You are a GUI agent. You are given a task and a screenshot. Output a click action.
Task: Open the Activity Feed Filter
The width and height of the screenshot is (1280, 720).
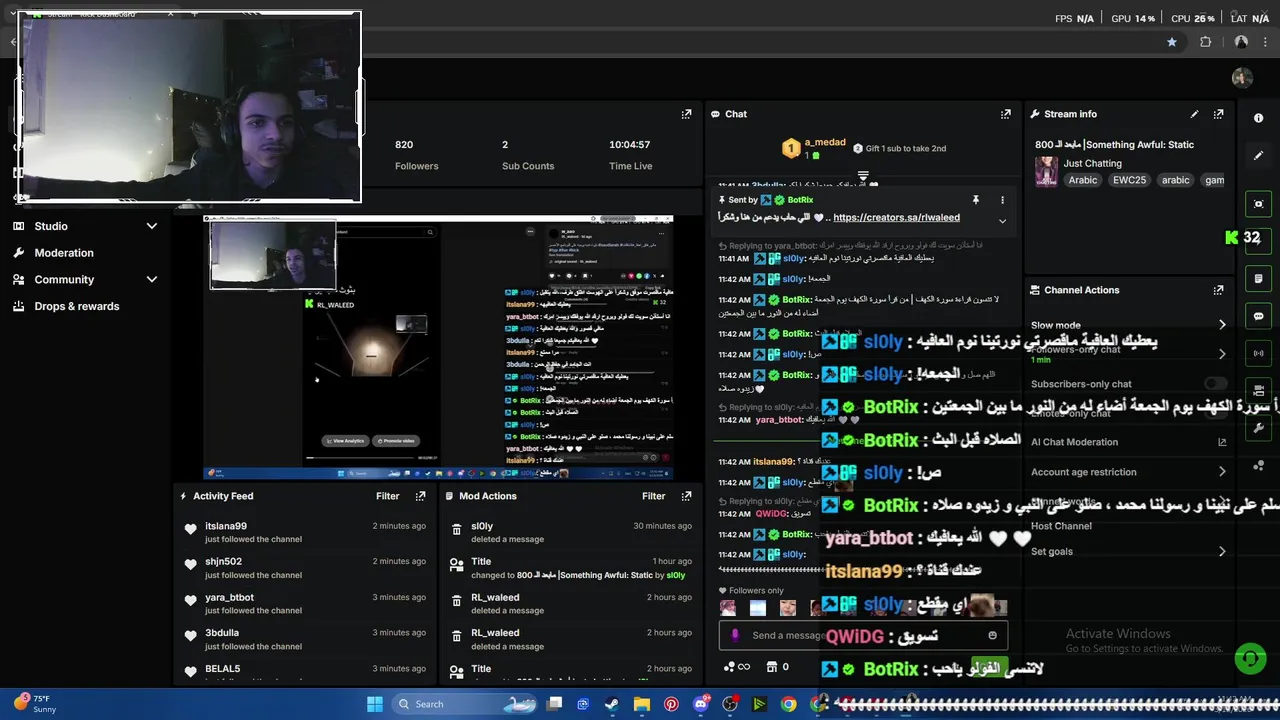pos(388,496)
